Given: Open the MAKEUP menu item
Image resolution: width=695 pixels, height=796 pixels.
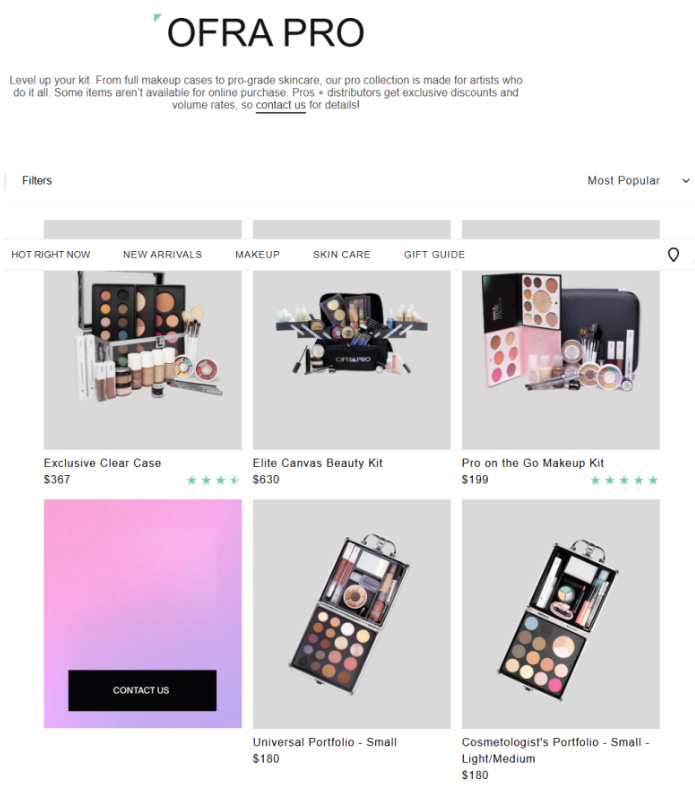Looking at the screenshot, I should [x=257, y=254].
